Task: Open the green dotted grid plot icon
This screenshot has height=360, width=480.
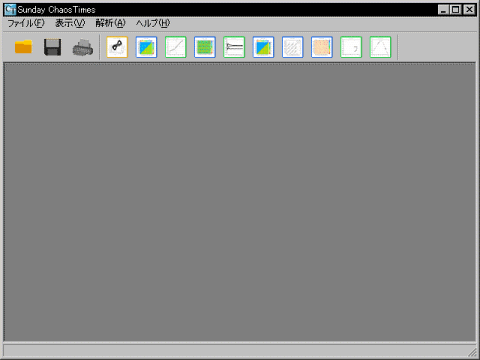Action: 205,47
